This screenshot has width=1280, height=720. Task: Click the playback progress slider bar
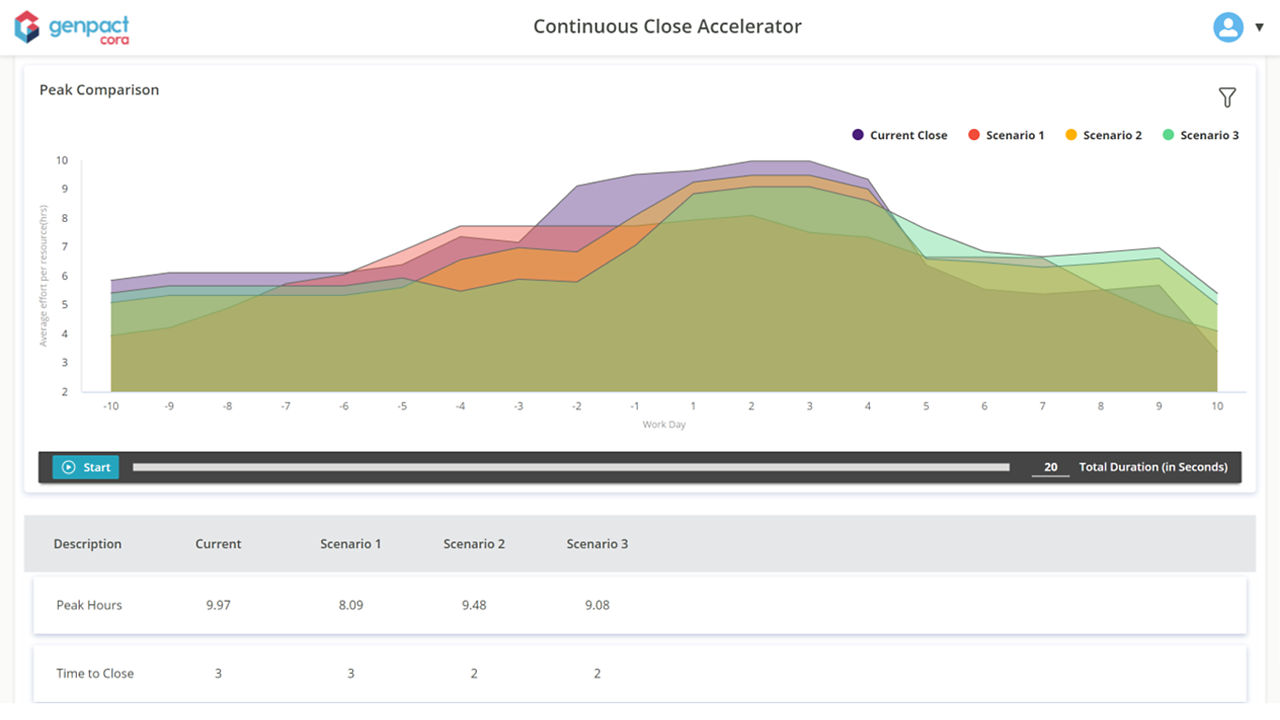(x=570, y=467)
